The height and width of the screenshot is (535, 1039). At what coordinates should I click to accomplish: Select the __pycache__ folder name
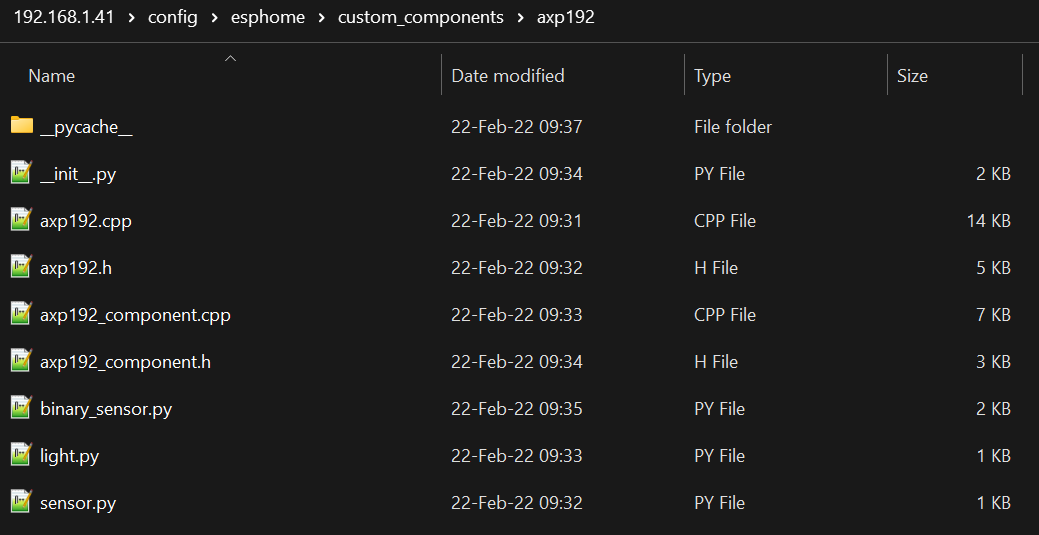[x=86, y=127]
